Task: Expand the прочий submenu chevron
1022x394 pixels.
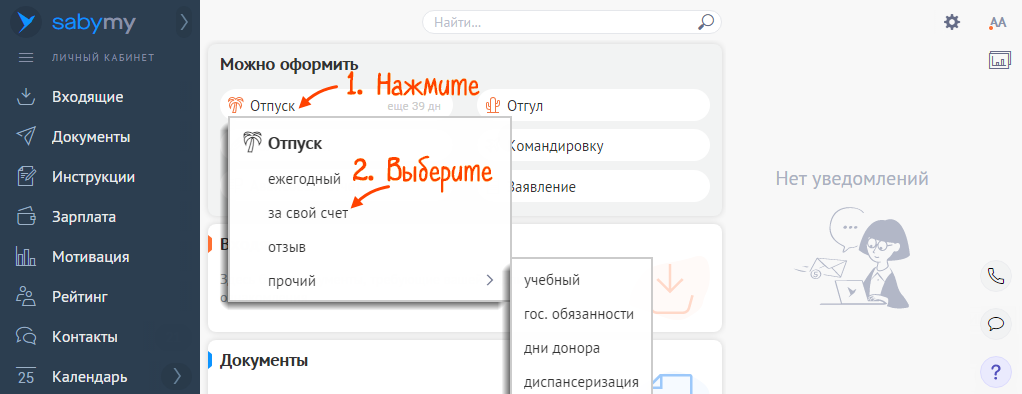Action: click(x=489, y=280)
